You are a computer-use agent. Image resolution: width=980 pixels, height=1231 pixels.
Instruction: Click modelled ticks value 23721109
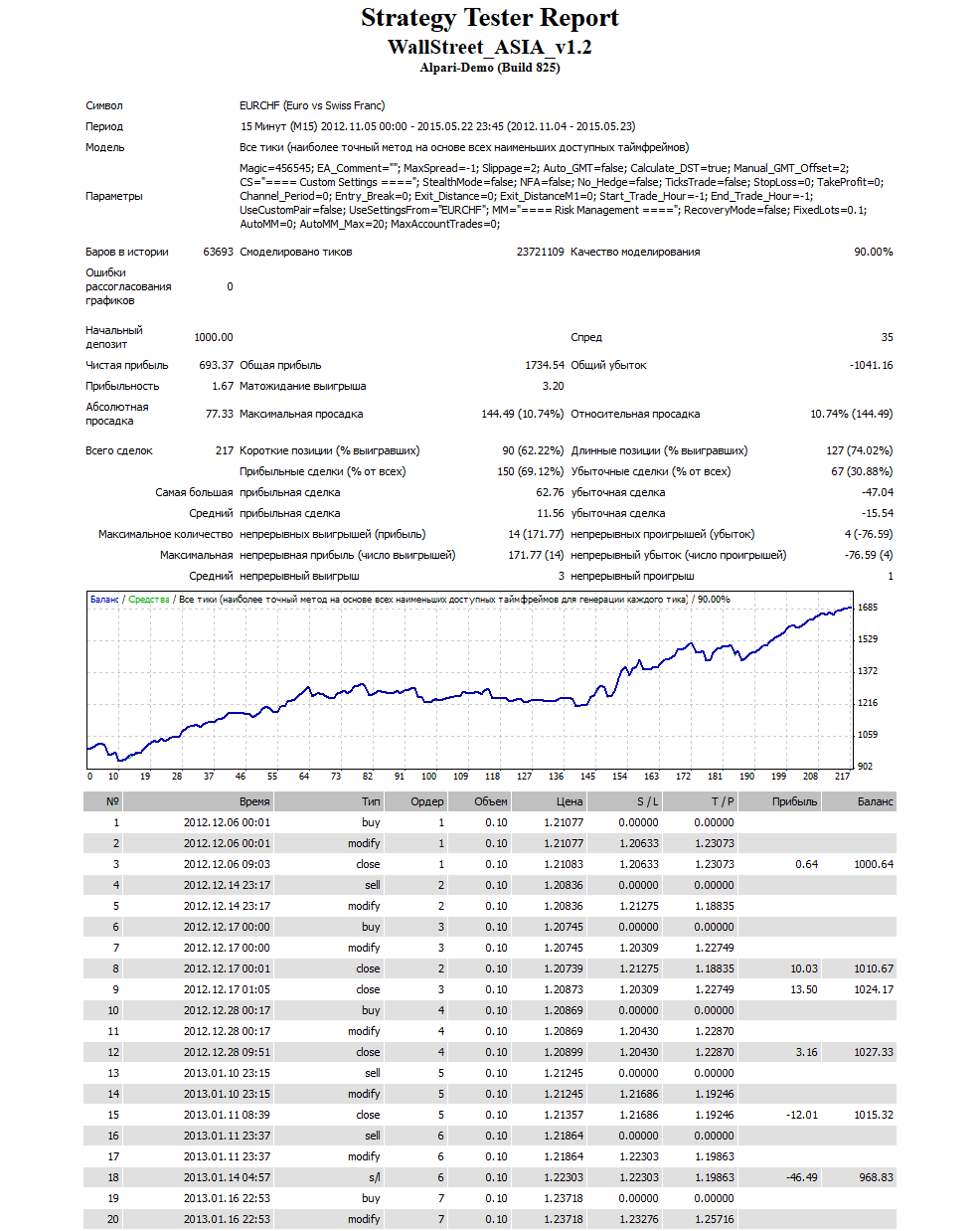click(x=540, y=252)
